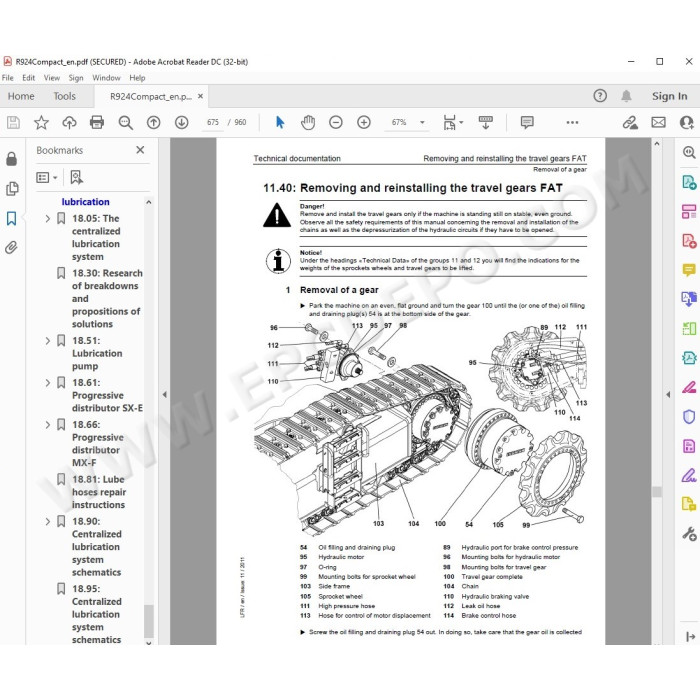Click the bookmarks panel scrollbar thumb
The height and width of the screenshot is (700, 700).
pyautogui.click(x=149, y=621)
